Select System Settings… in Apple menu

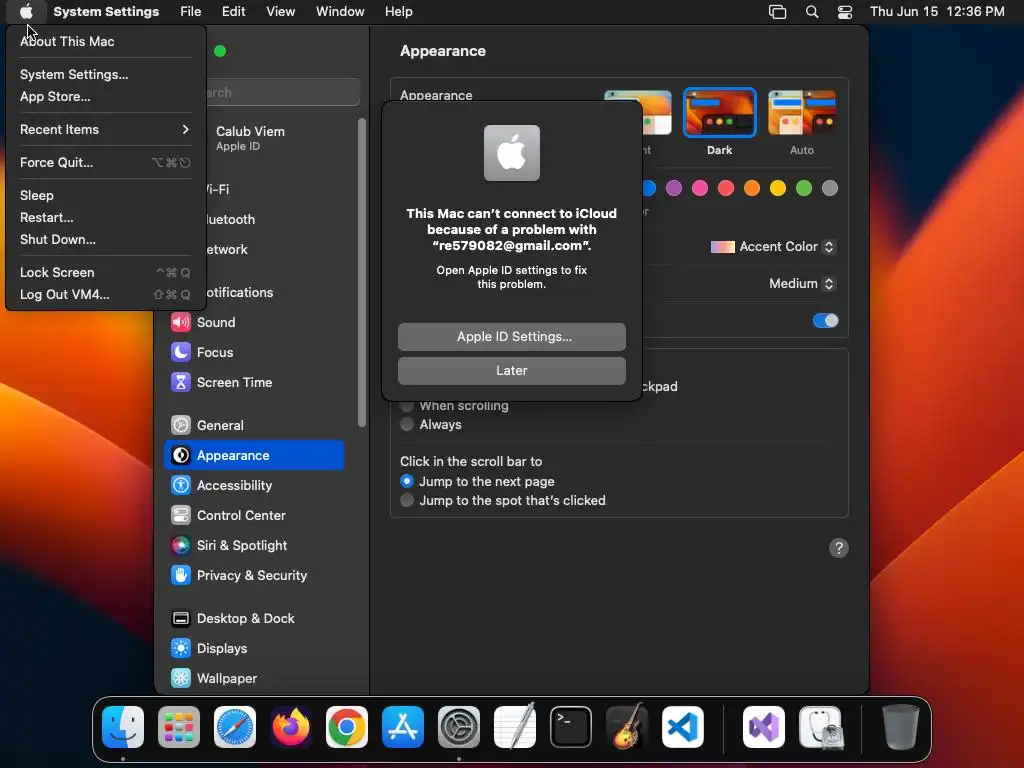click(105, 74)
